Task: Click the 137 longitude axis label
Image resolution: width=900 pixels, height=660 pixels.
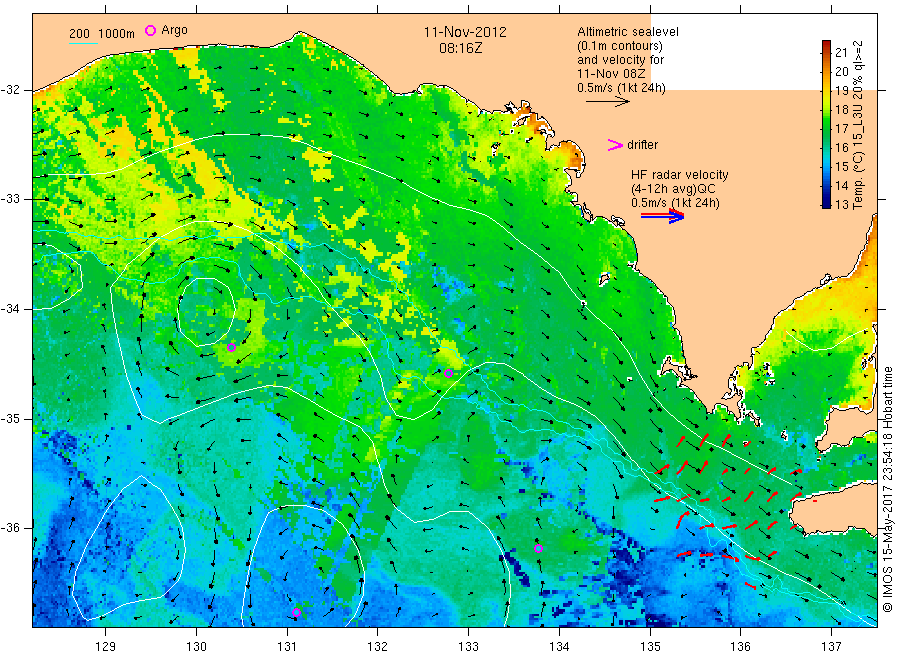Action: pos(831,647)
